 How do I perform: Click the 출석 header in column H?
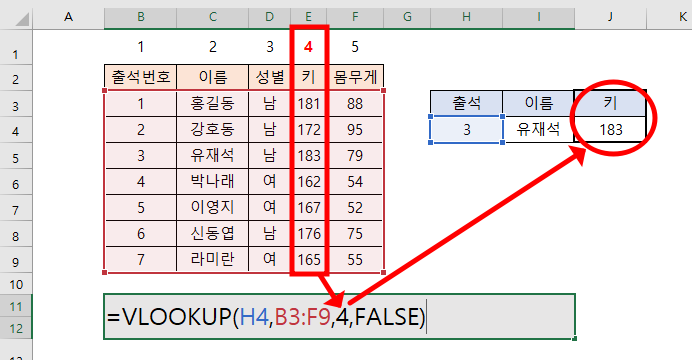pos(466,104)
